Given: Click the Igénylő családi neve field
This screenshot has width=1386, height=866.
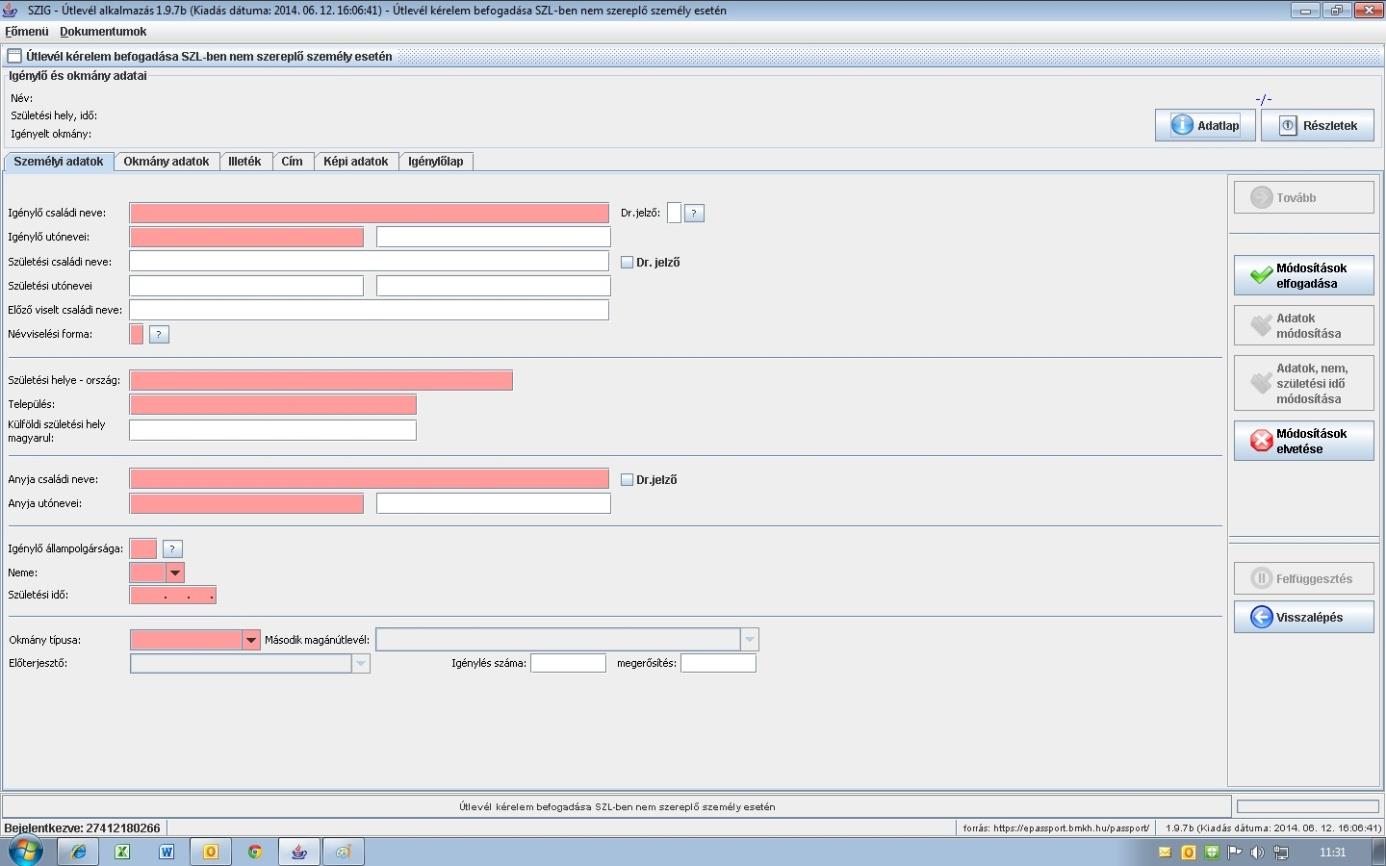Looking at the screenshot, I should (x=369, y=213).
